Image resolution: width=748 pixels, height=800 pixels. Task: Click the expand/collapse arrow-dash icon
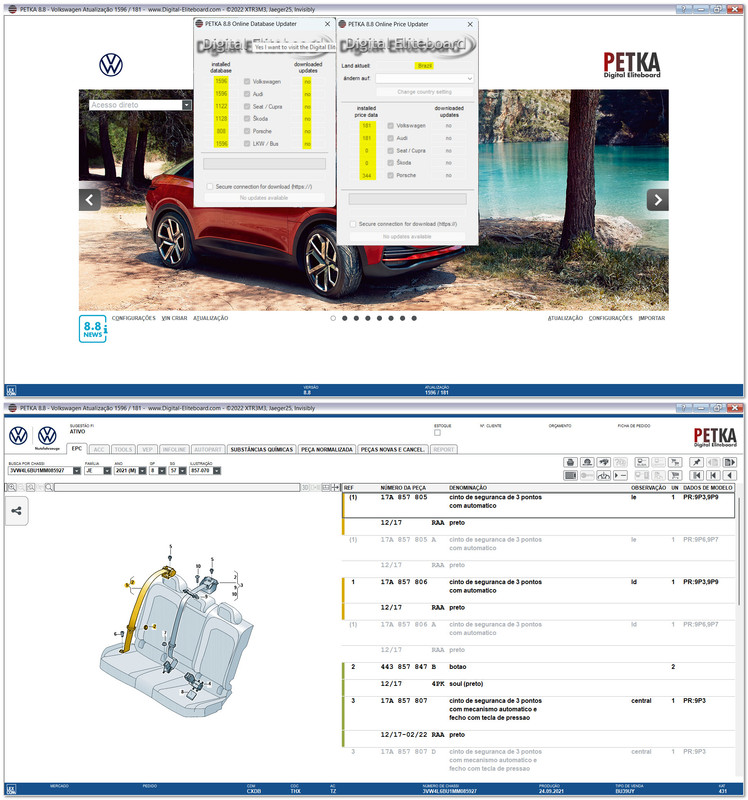(620, 476)
